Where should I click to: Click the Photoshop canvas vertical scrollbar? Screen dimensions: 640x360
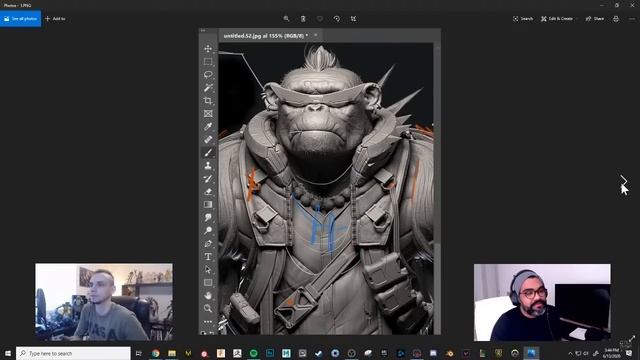[x=437, y=188]
